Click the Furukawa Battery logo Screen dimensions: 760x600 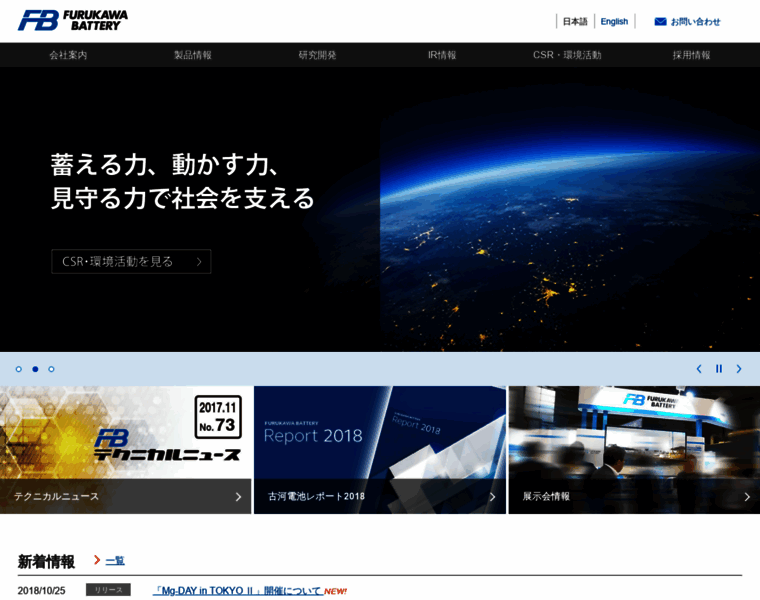click(x=73, y=20)
